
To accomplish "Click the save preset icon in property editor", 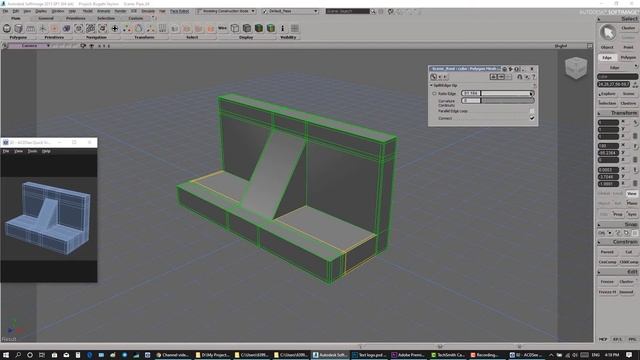I will [x=501, y=77].
